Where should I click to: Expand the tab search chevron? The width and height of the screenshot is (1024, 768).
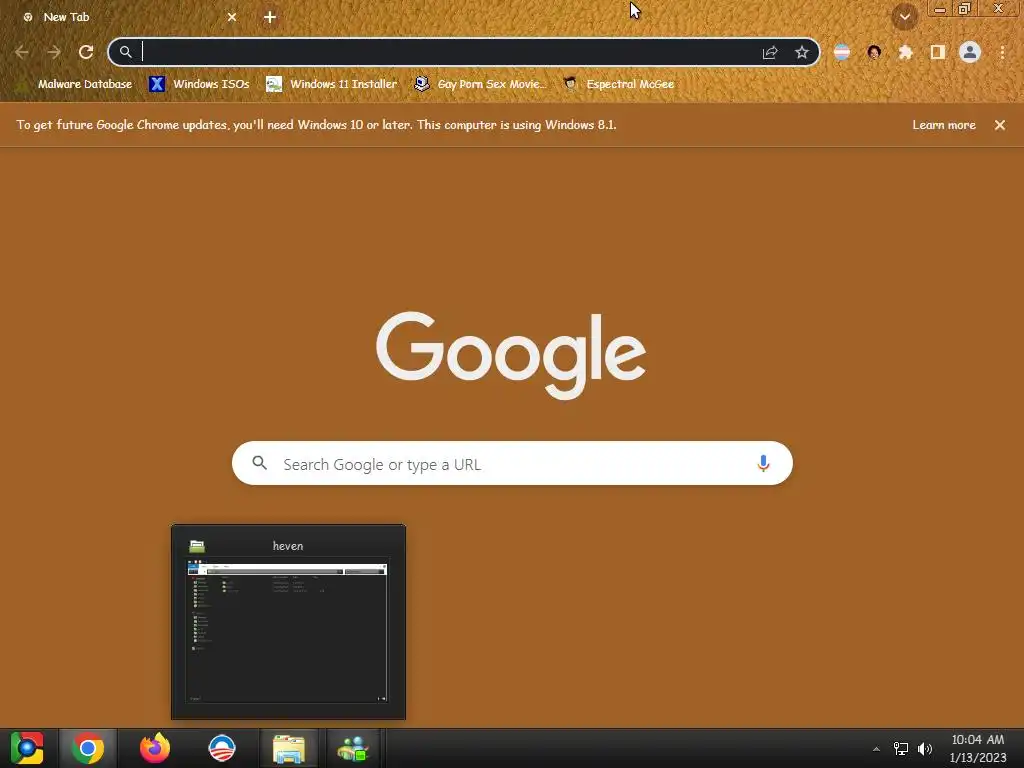pyautogui.click(x=905, y=17)
